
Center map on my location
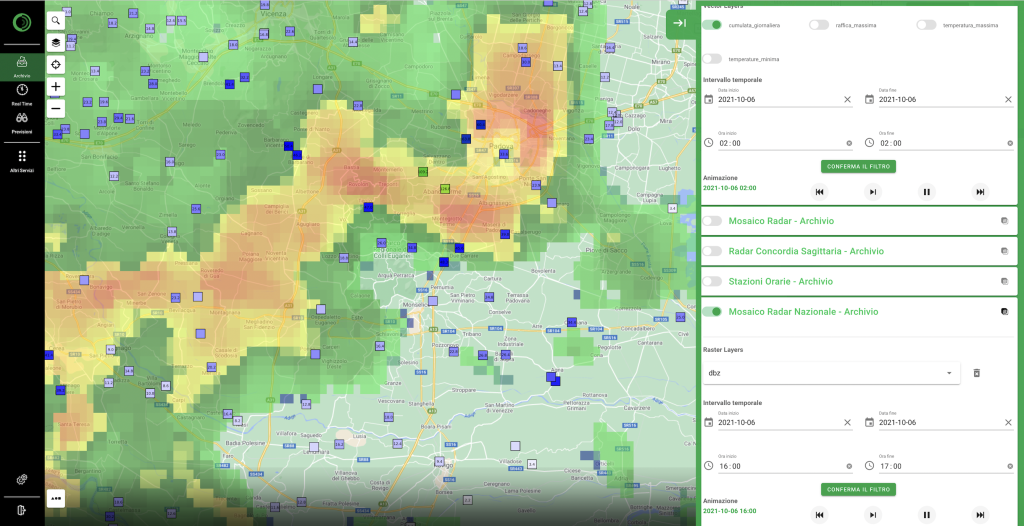coord(56,64)
